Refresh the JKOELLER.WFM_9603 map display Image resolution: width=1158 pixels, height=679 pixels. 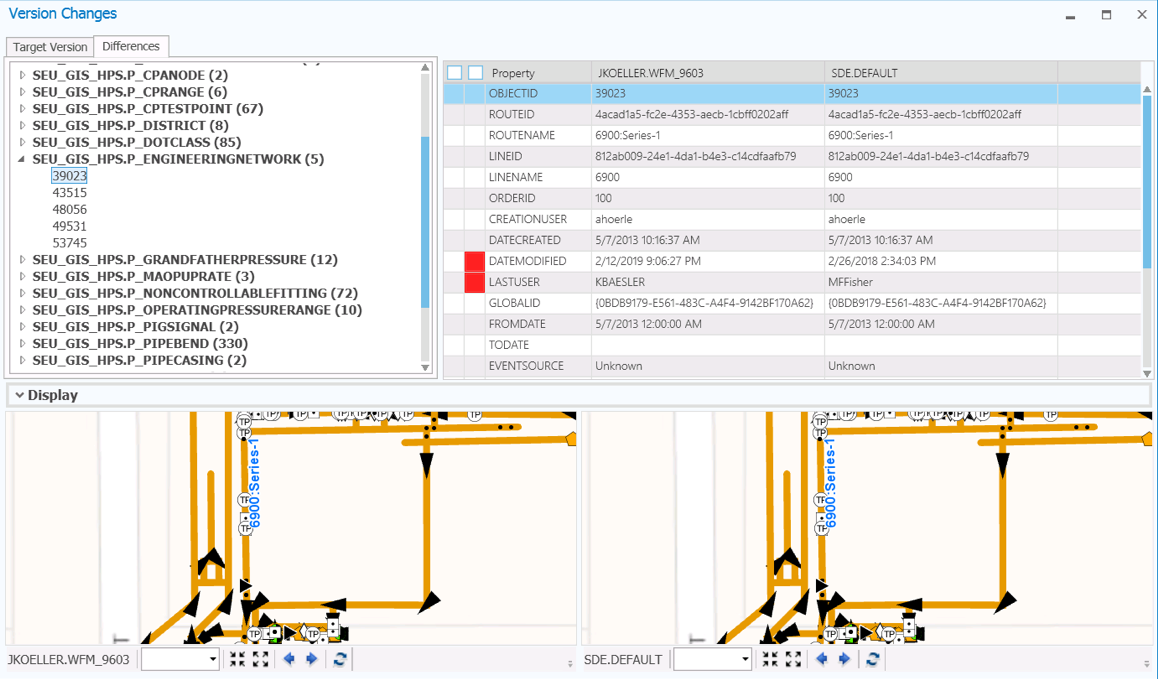(x=340, y=659)
